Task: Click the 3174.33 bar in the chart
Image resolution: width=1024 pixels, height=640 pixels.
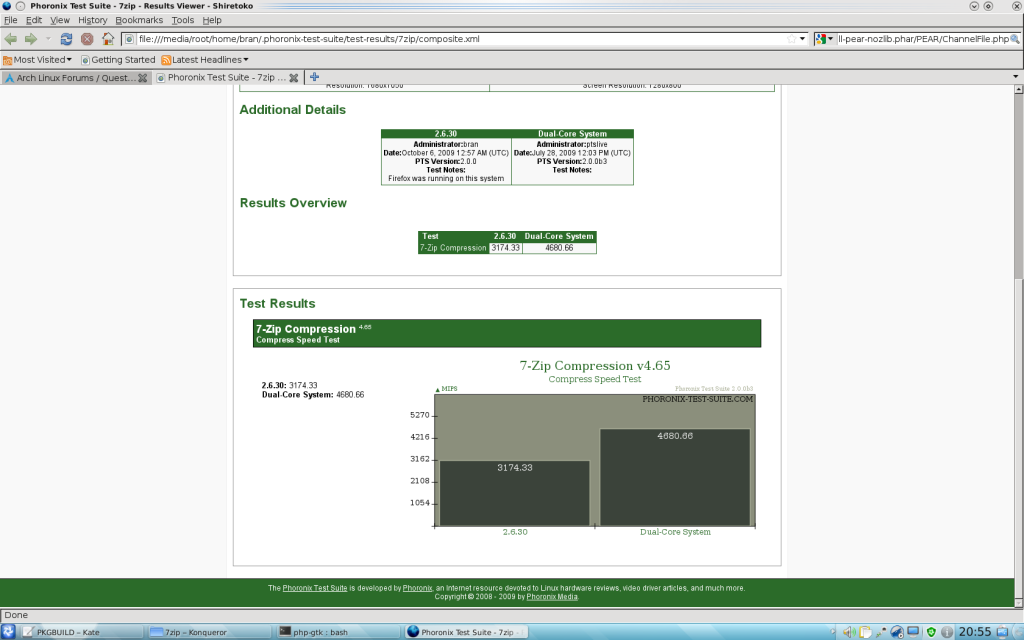Action: pos(515,493)
